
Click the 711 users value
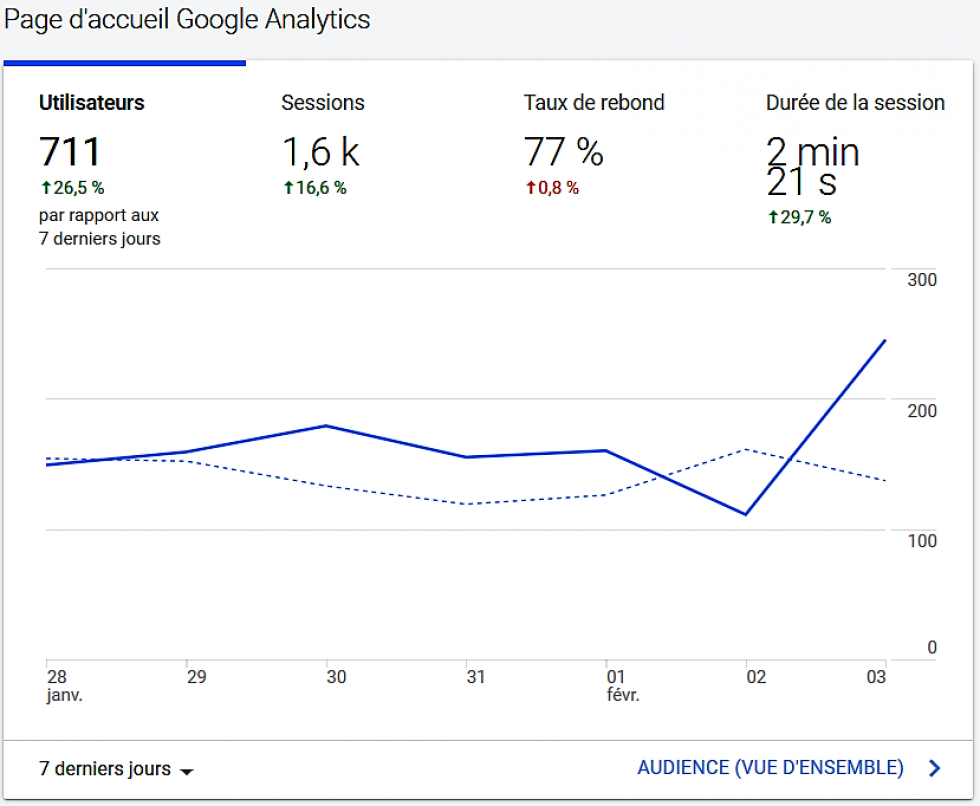(69, 152)
